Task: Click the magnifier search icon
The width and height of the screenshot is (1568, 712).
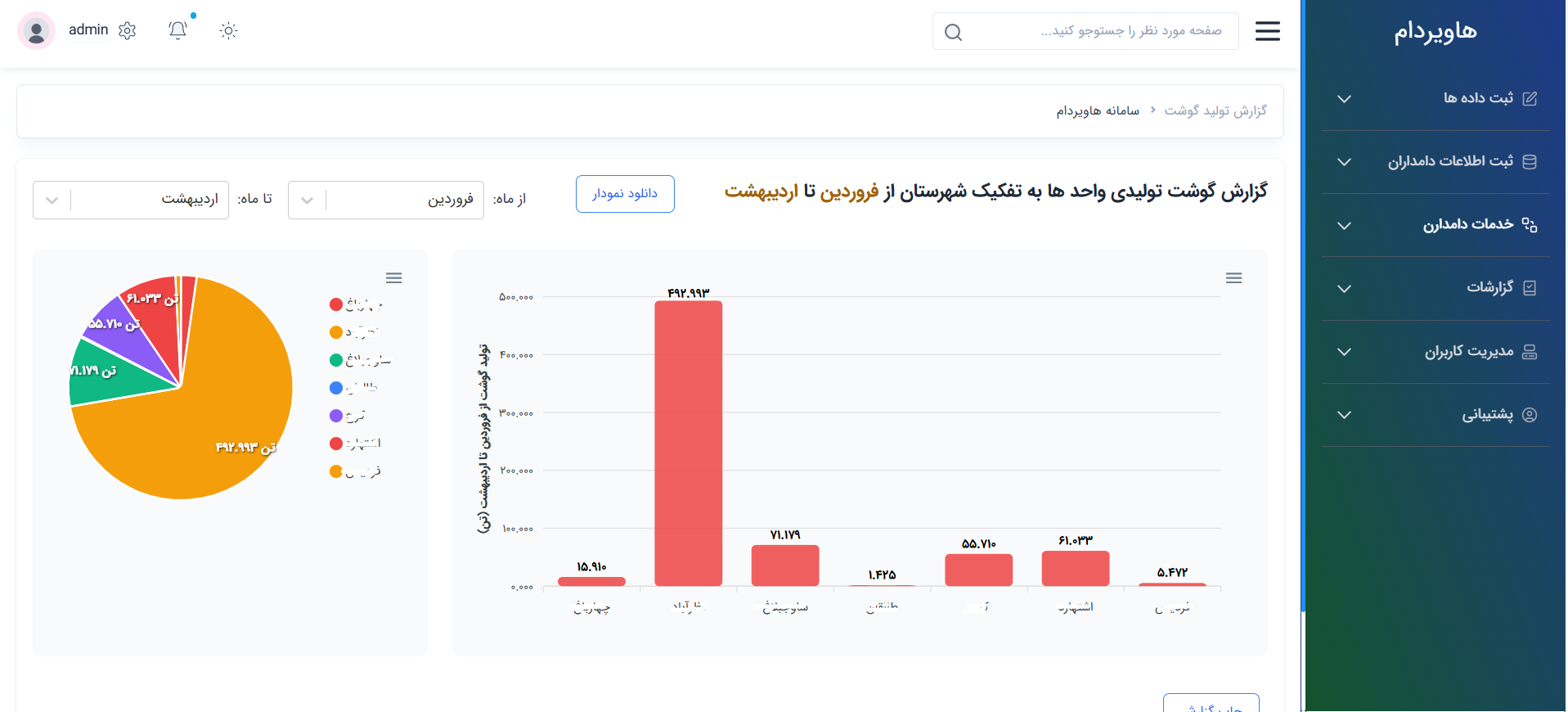Action: click(953, 32)
